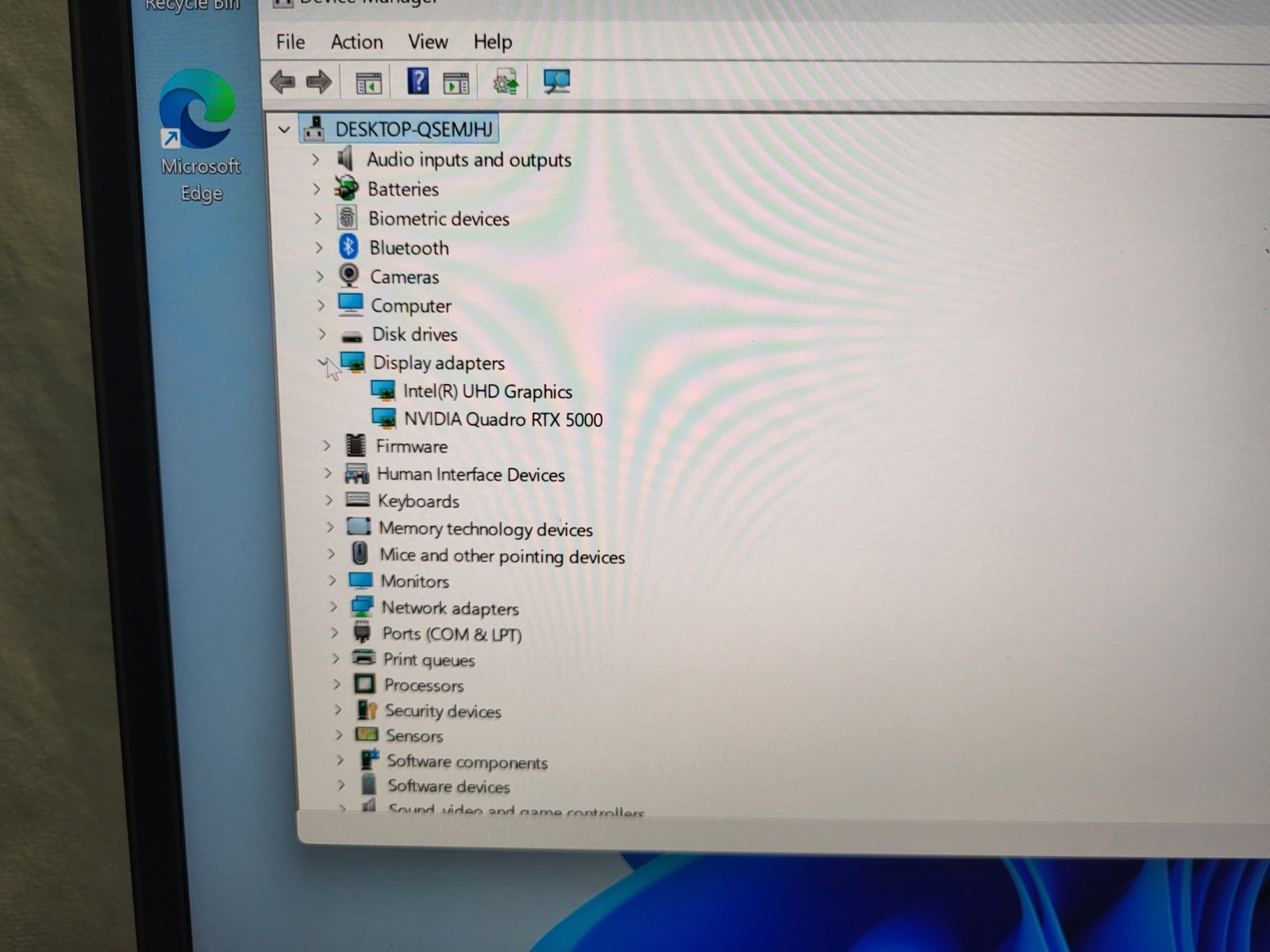Click the Back arrow toolbar button
1270x952 pixels.
(x=283, y=82)
